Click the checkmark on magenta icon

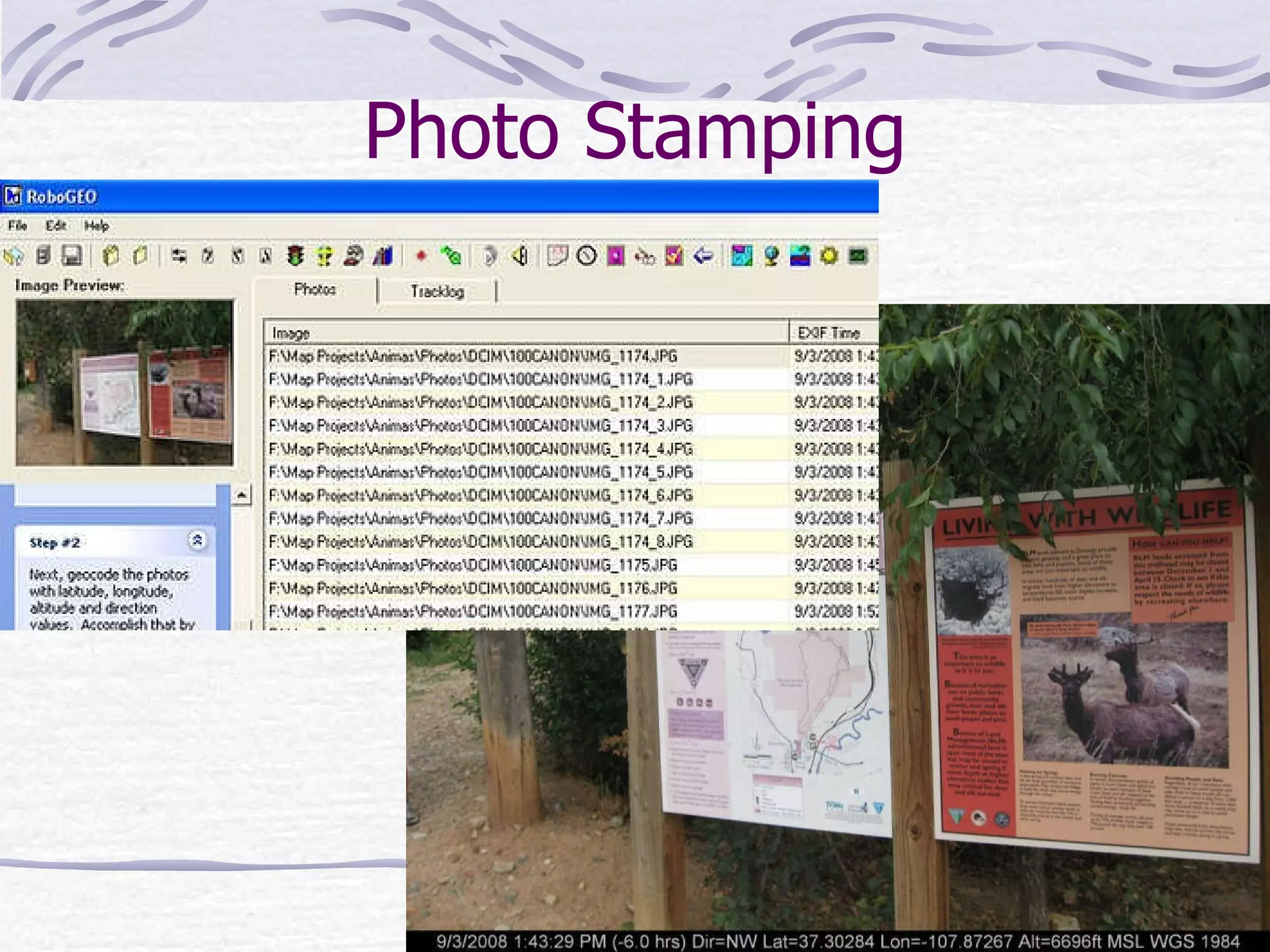(x=674, y=255)
